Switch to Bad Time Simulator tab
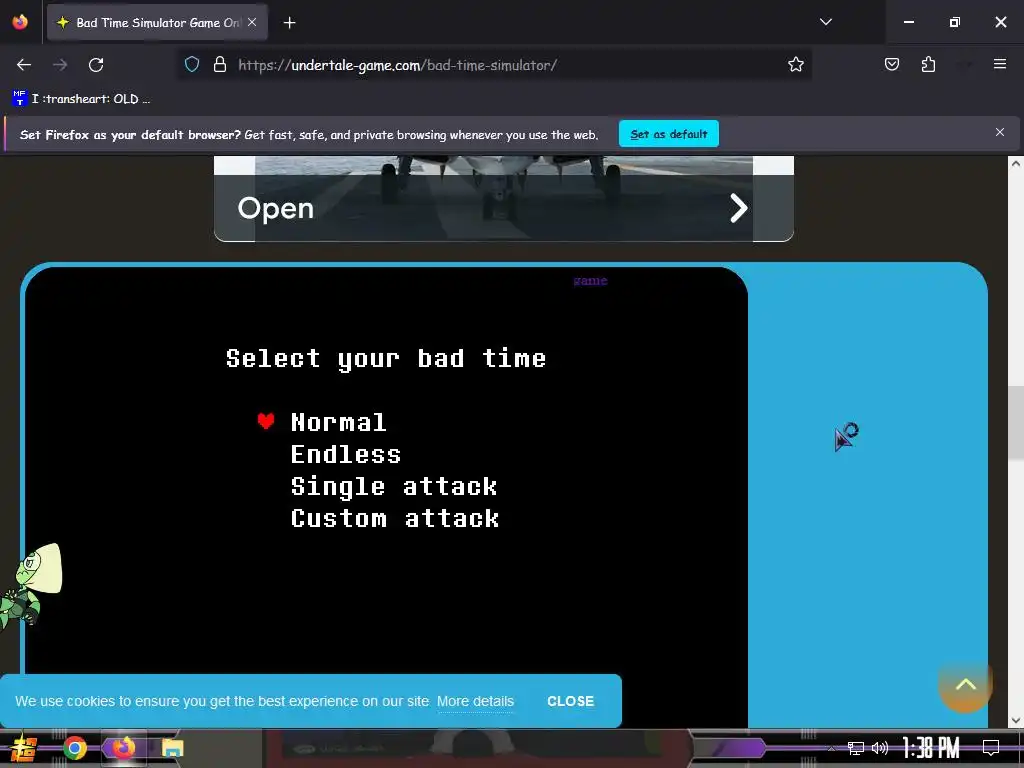Screen dimensions: 1024x768 click(x=157, y=22)
